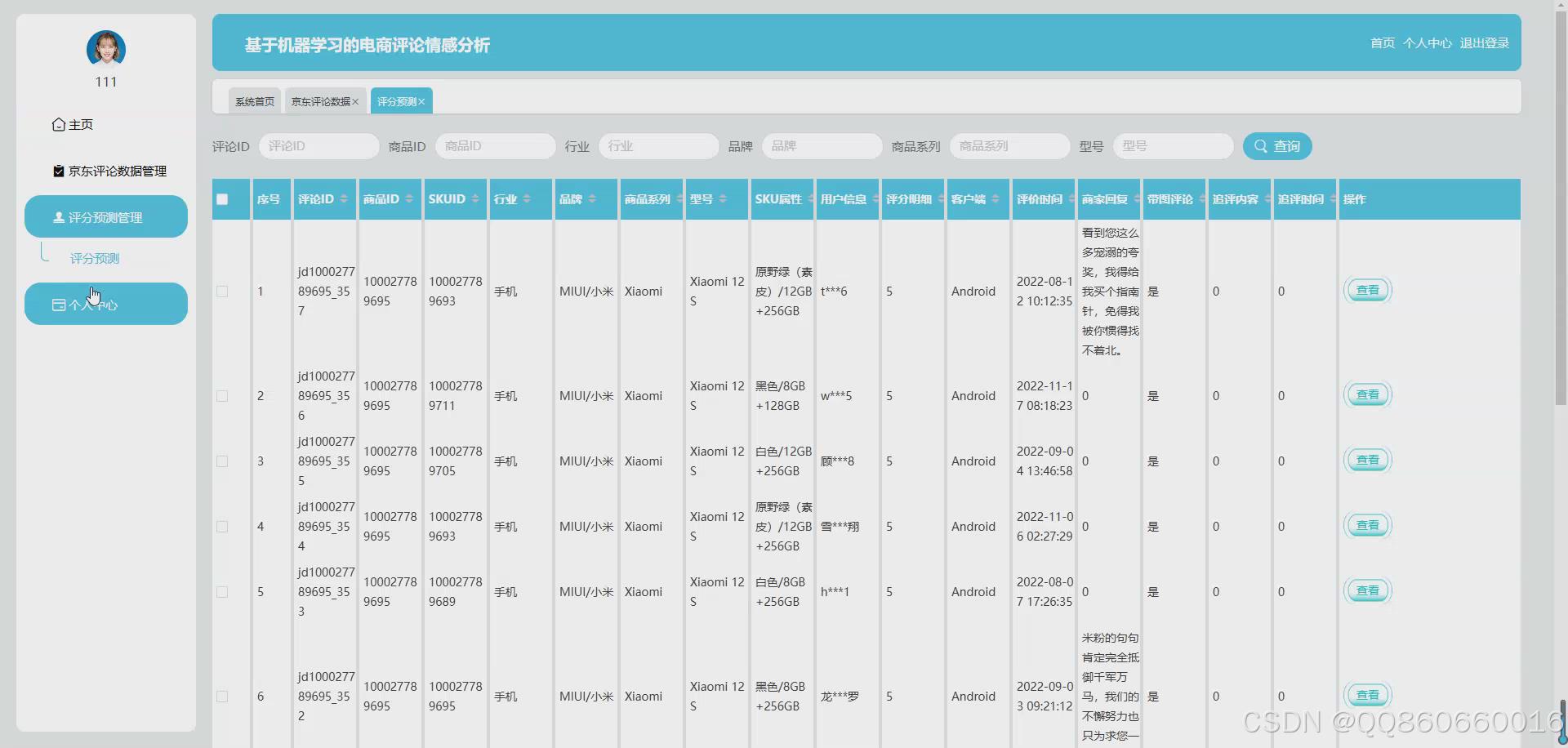The height and width of the screenshot is (748, 1568).
Task: Check the row 1 checkbox for user t***6
Action: (x=222, y=292)
